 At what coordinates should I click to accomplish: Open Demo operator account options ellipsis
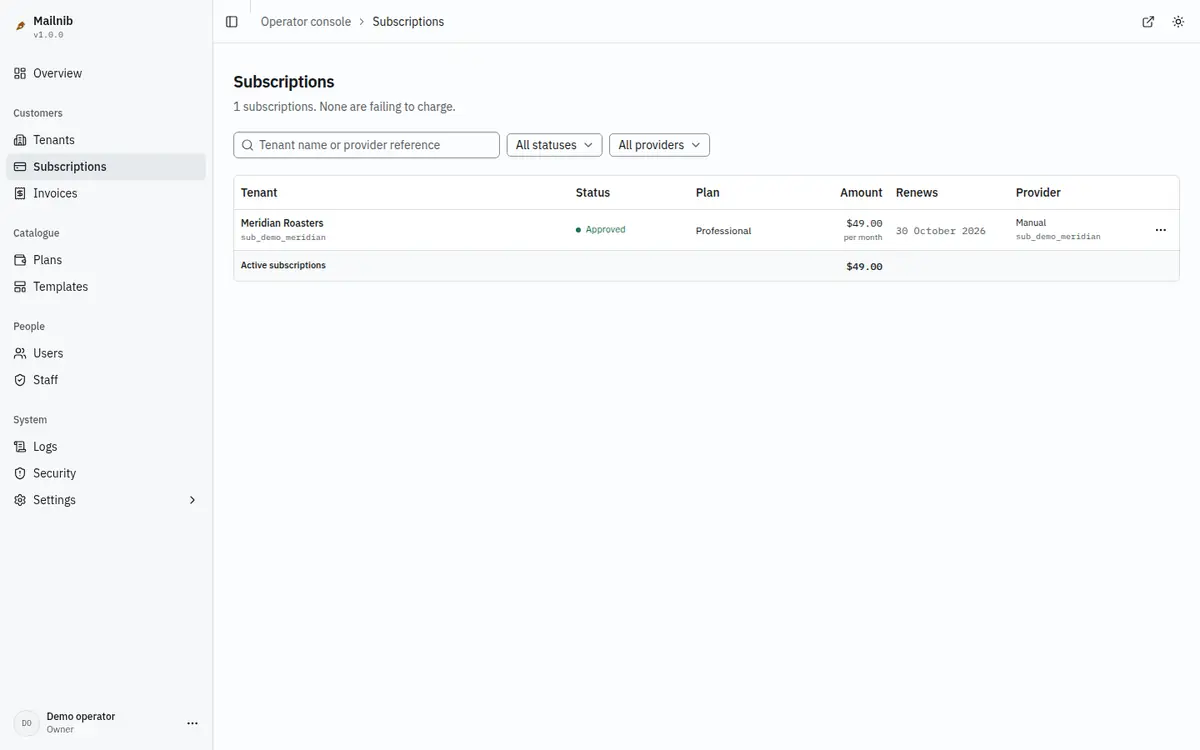tap(193, 723)
